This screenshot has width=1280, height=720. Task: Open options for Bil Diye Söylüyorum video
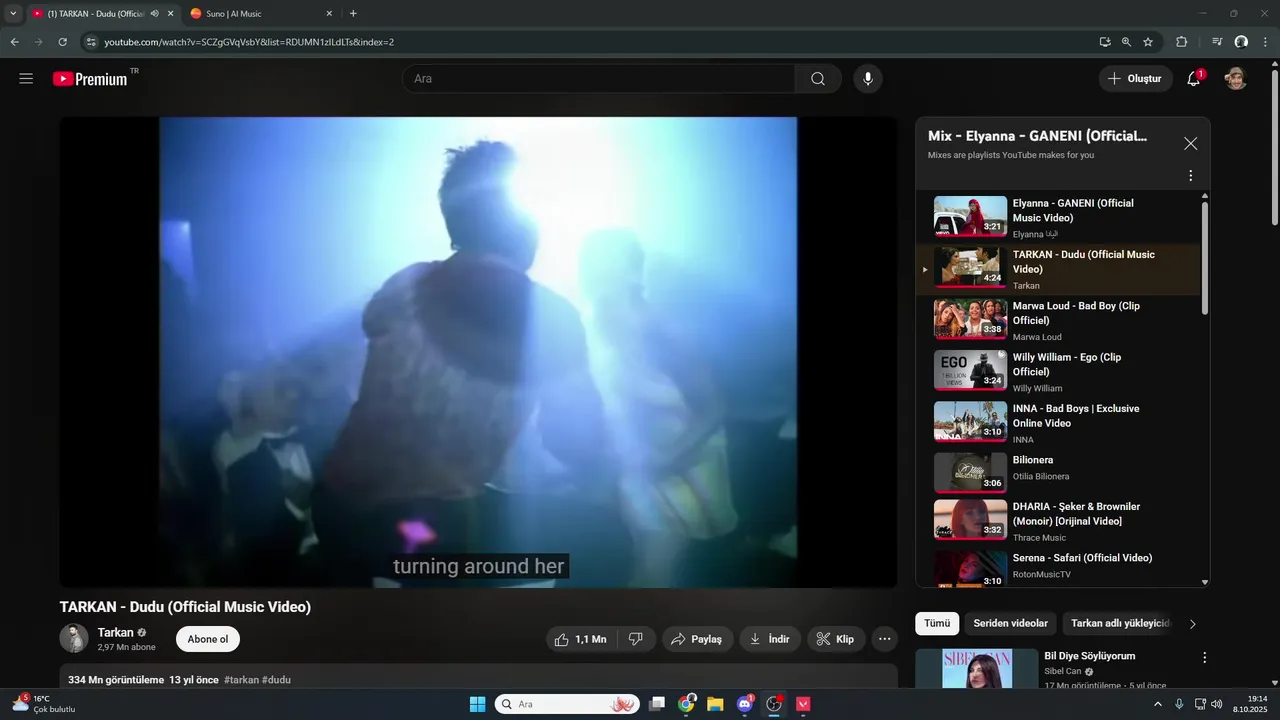coord(1204,658)
